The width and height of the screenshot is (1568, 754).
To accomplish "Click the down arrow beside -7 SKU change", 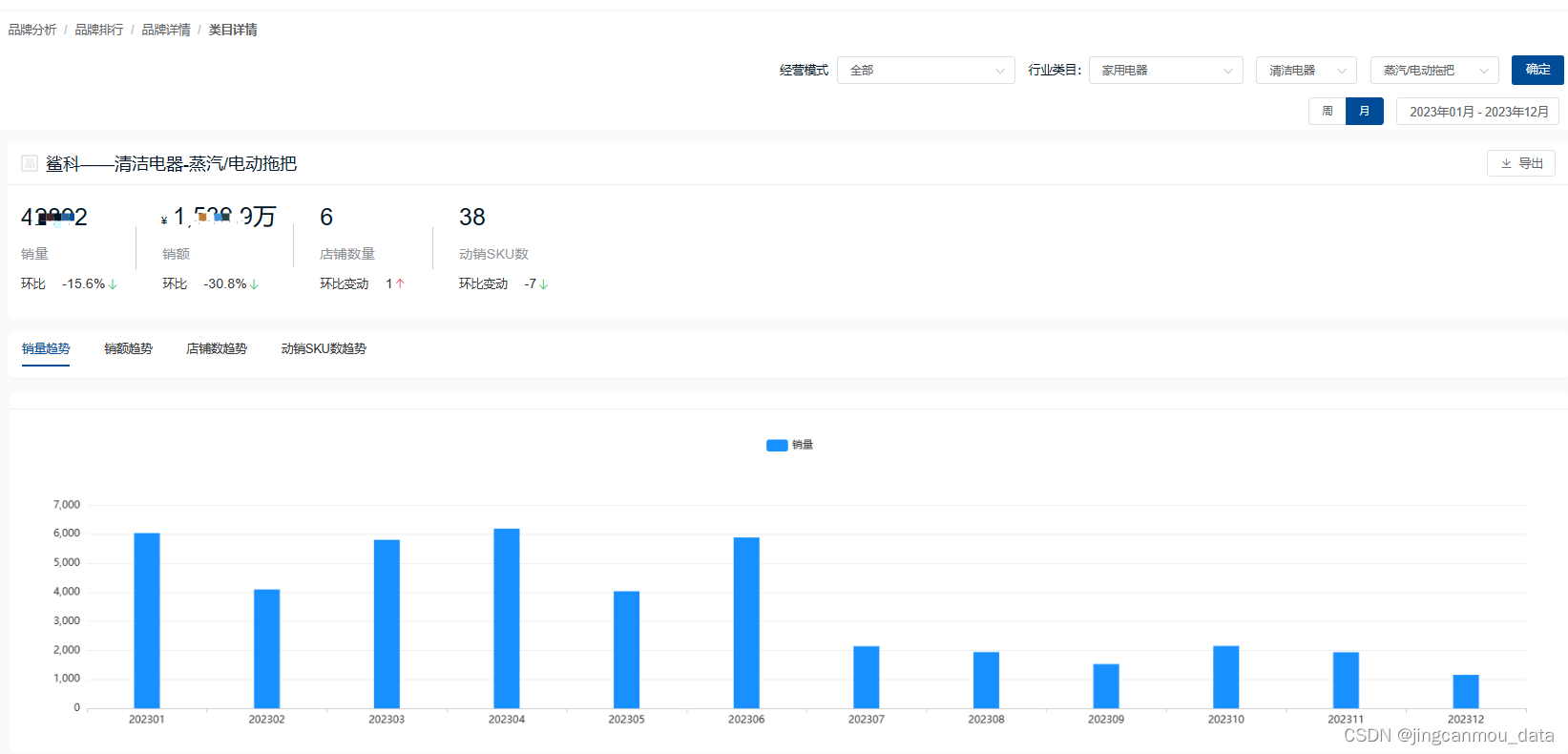I will [543, 284].
